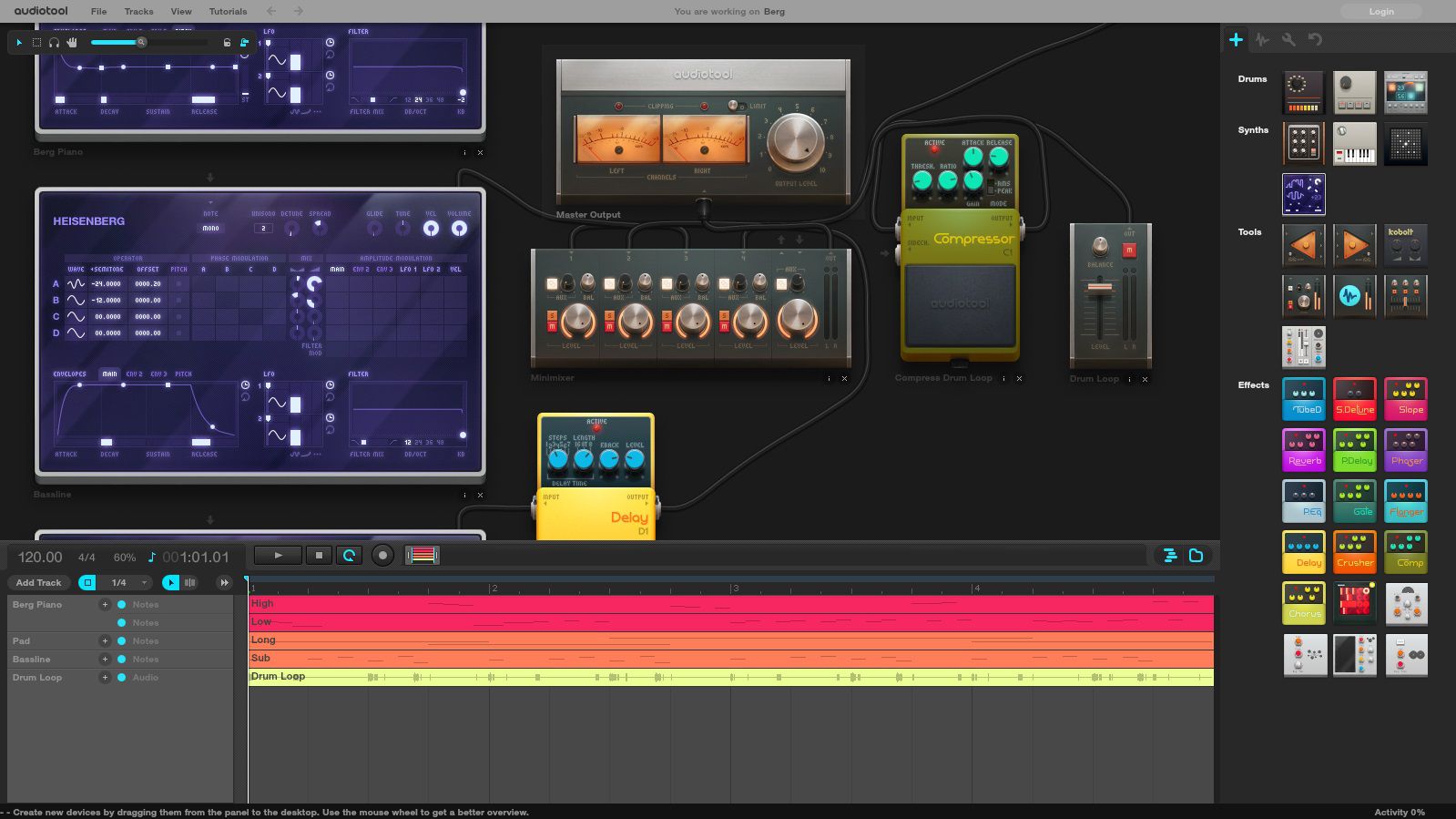Select the Slope effect pedal
Viewport: 1456px width, 819px height.
[x=1405, y=399]
